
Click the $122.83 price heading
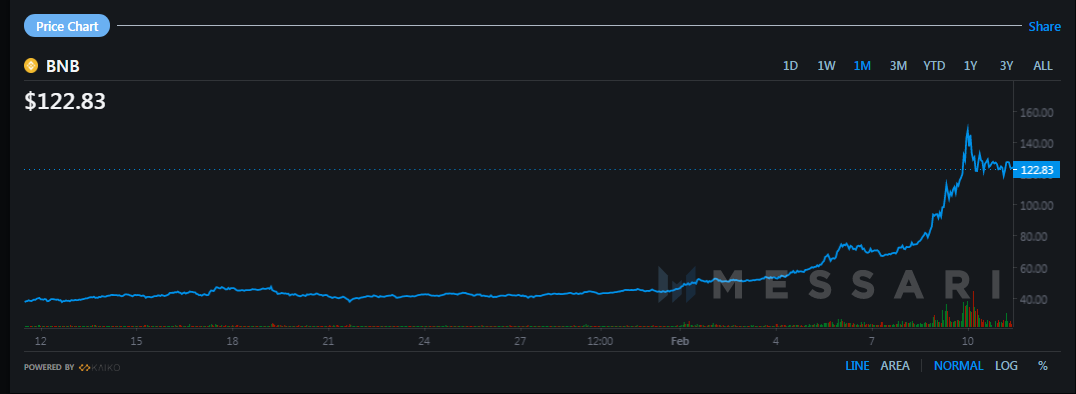click(65, 102)
